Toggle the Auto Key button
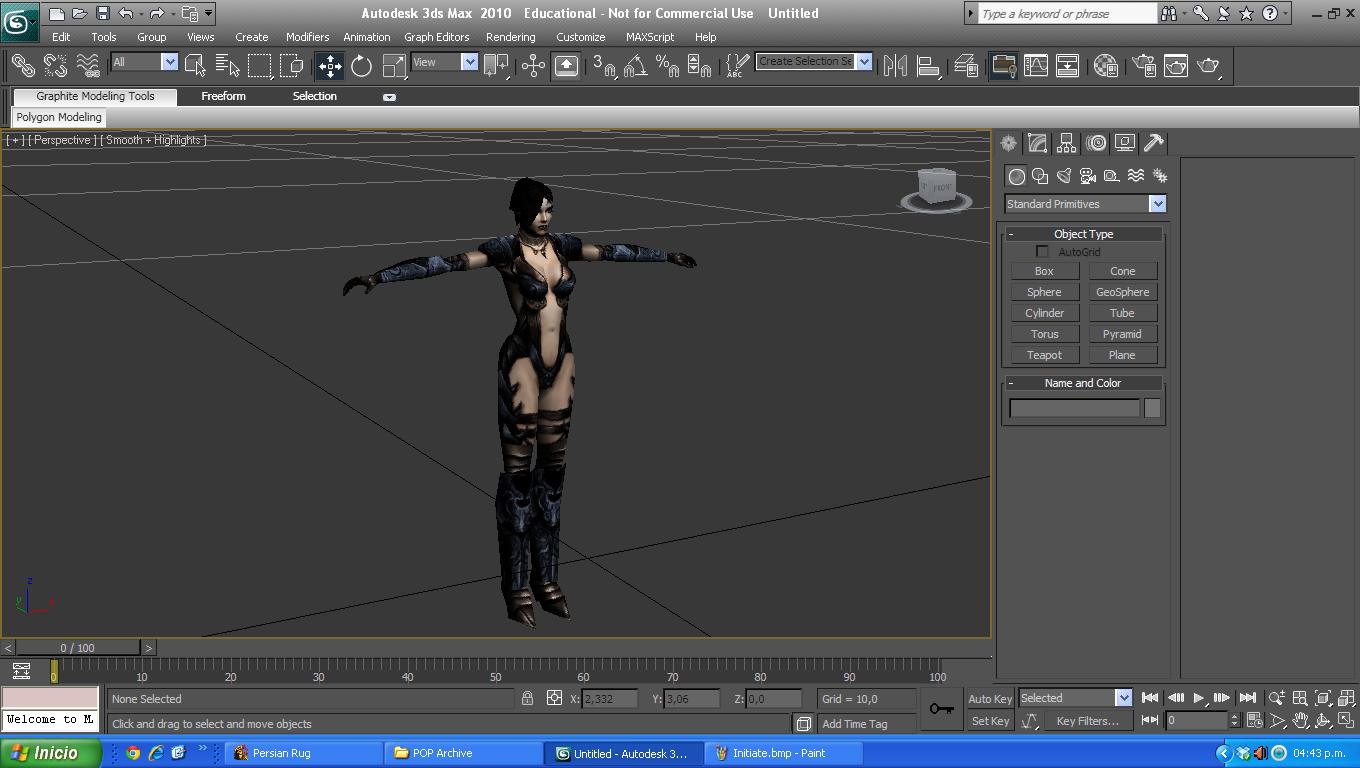The width and height of the screenshot is (1360, 768). [990, 699]
